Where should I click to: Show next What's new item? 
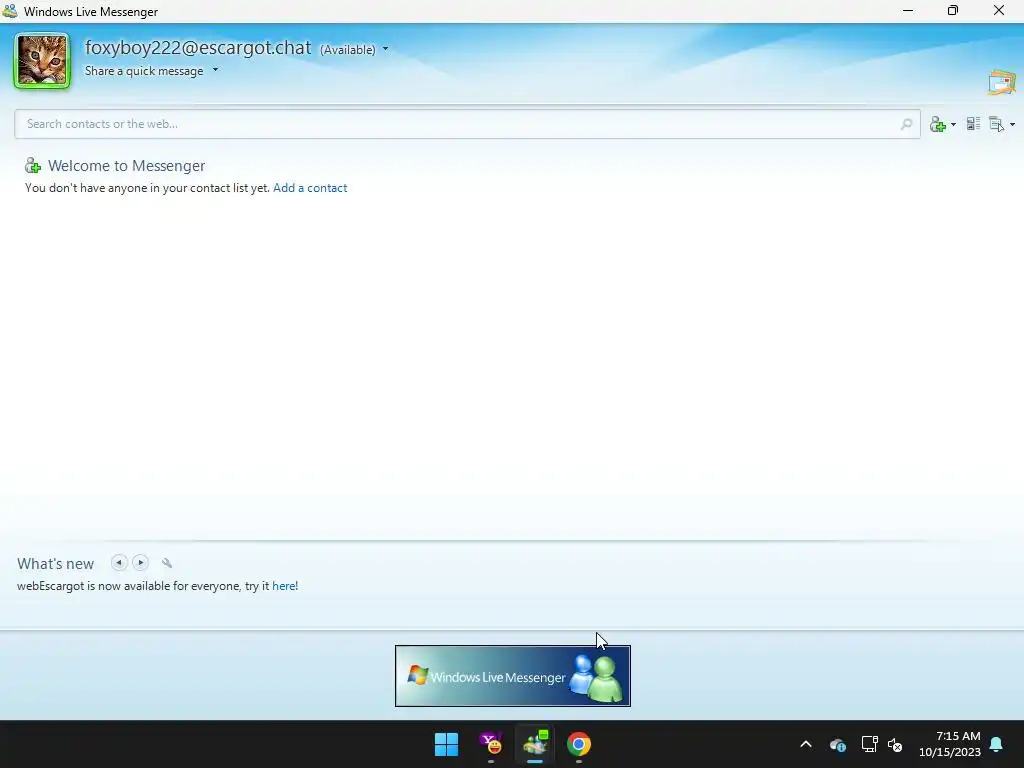(x=140, y=562)
